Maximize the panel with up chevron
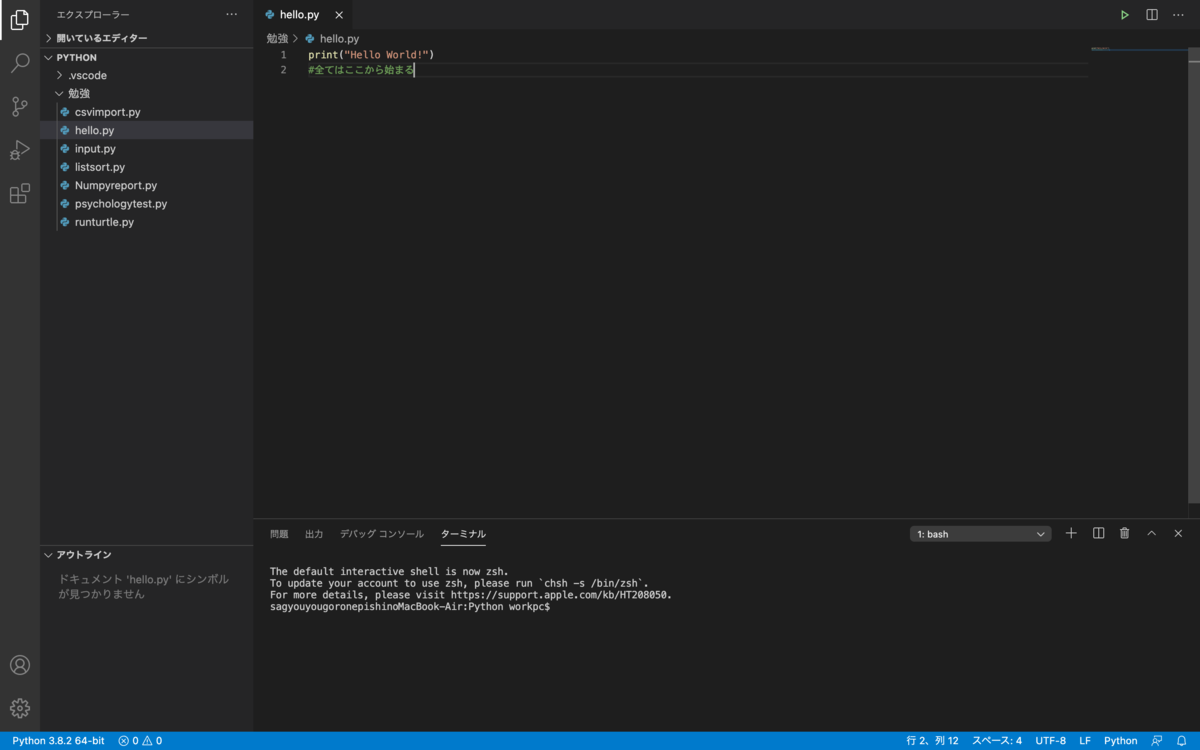 coord(1151,533)
